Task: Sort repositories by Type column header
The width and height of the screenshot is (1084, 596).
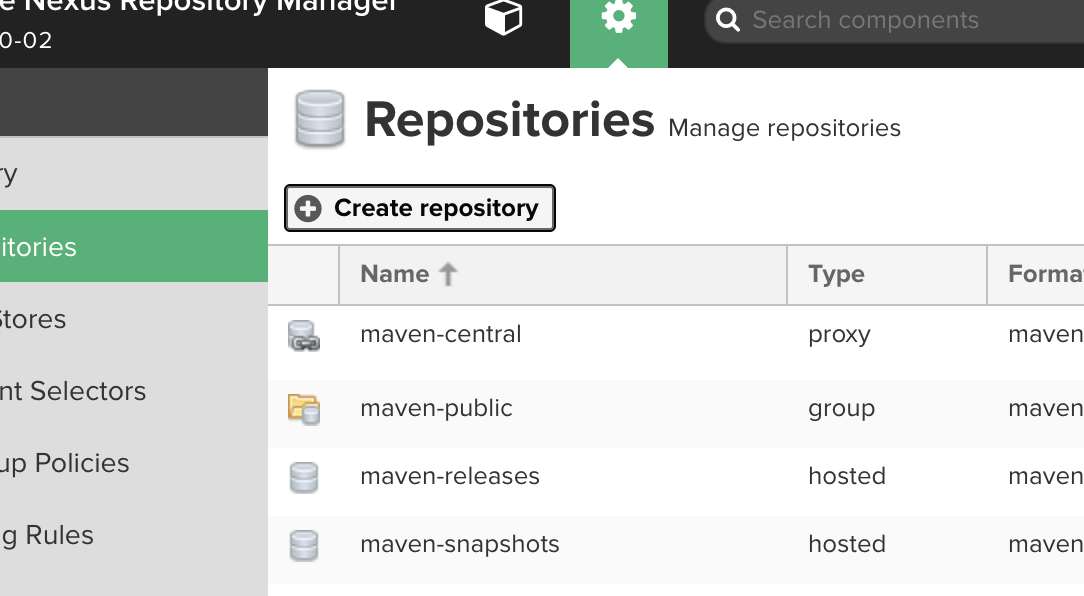Action: point(886,274)
